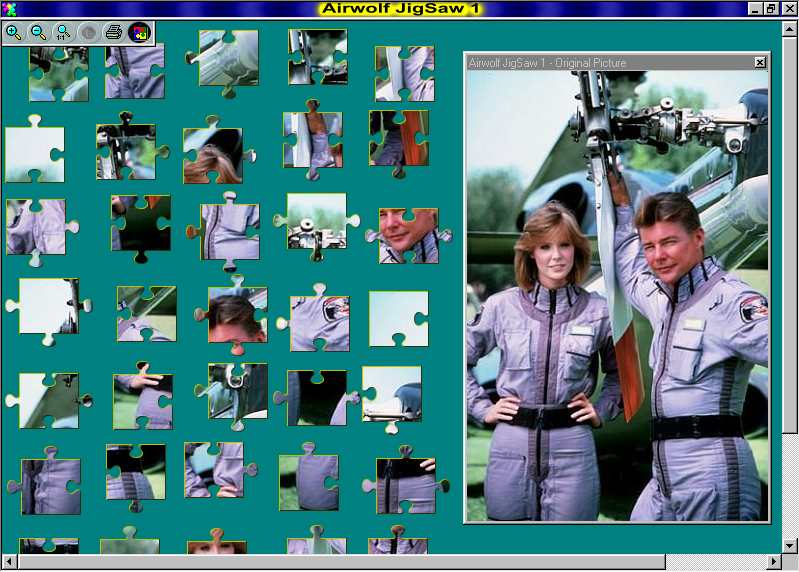Select the raised arm holding blade piece
This screenshot has height=572, width=799.
313,140
